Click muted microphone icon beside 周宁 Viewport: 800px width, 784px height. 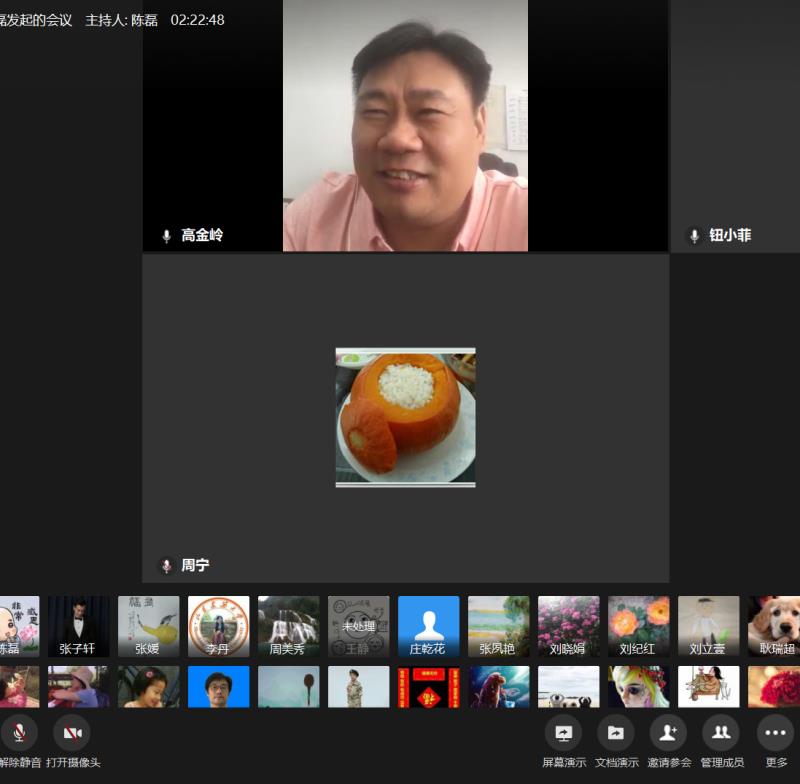[x=166, y=565]
